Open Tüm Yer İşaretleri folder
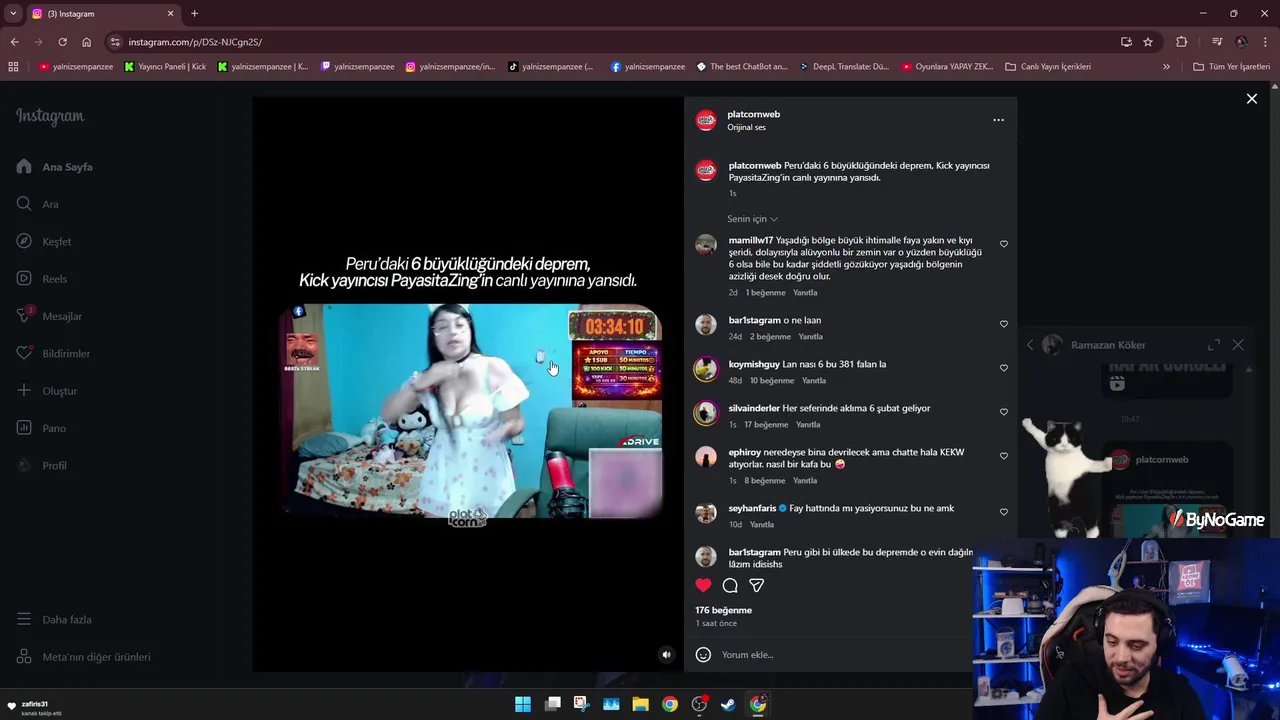Image resolution: width=1280 pixels, height=720 pixels. click(x=1232, y=67)
